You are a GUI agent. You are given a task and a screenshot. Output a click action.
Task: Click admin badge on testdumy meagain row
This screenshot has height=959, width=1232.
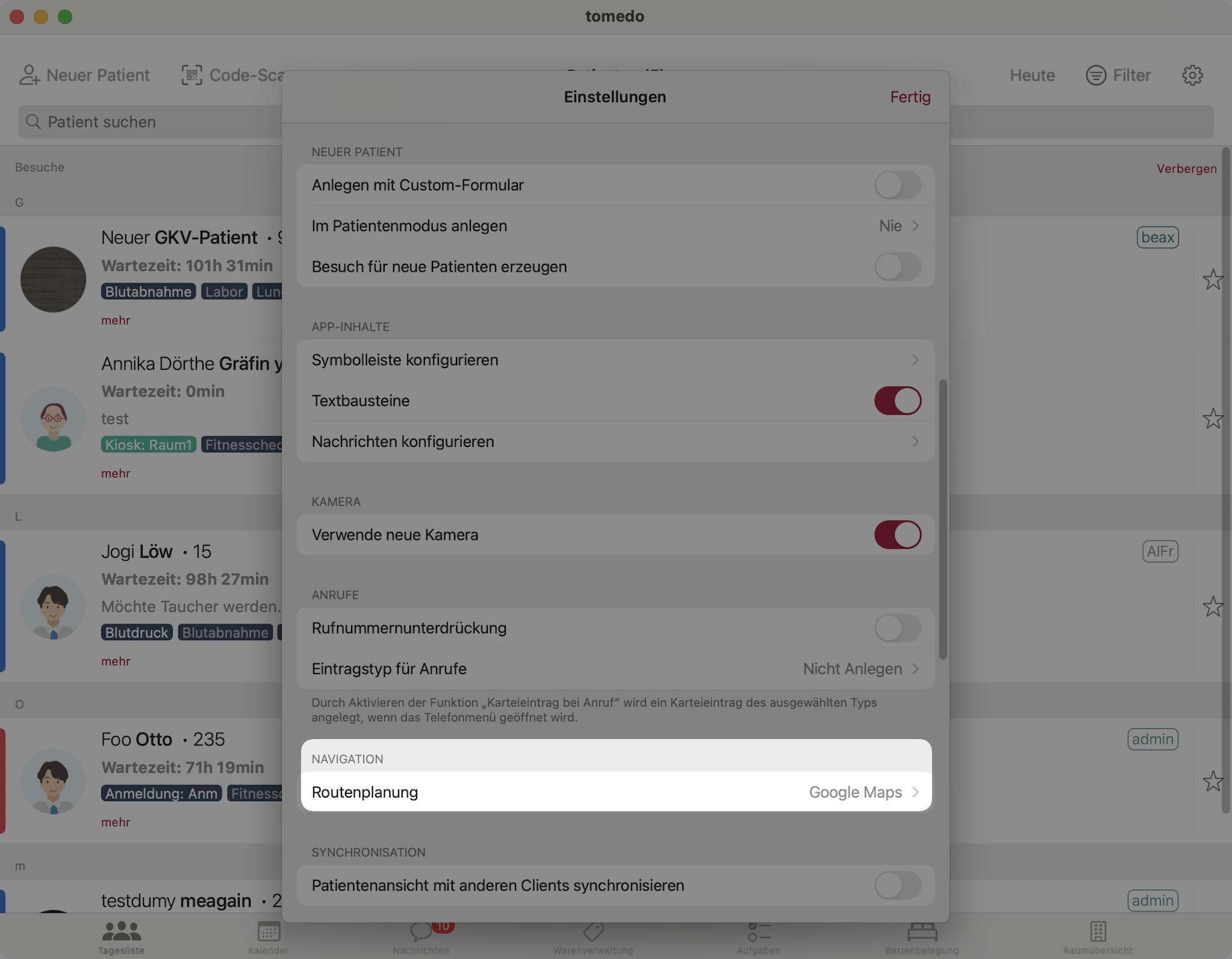(1153, 901)
